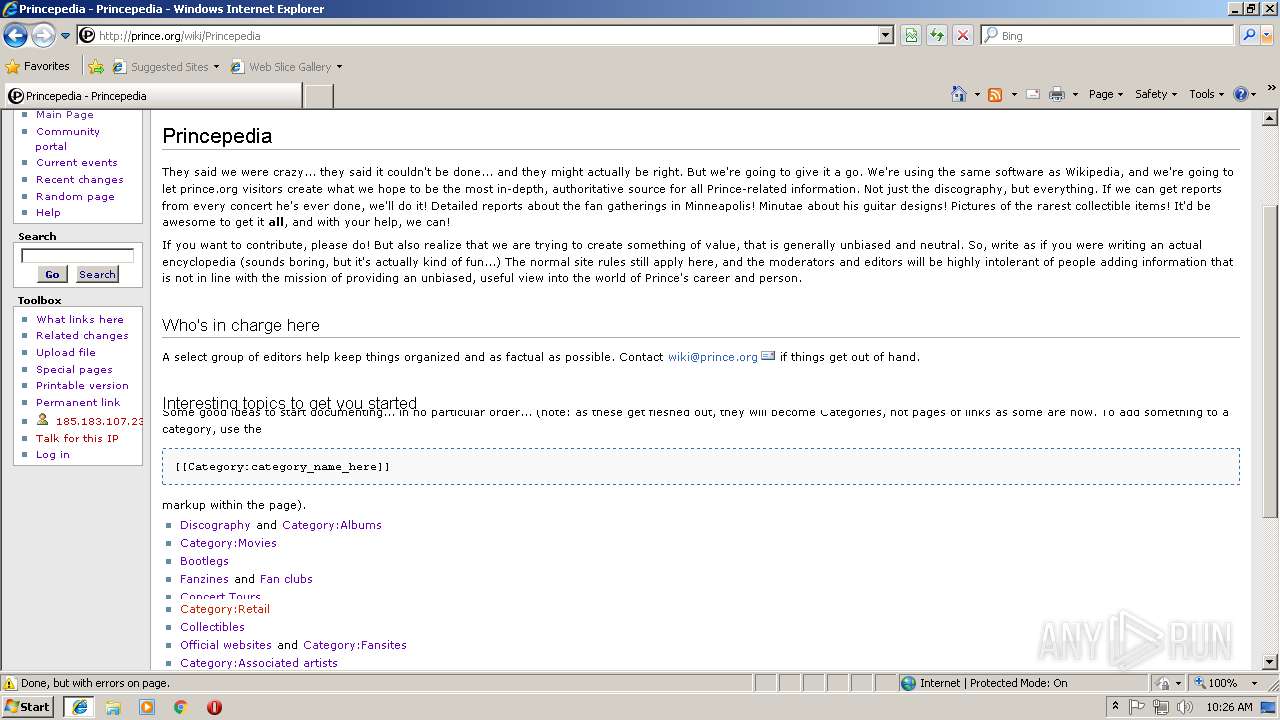Image resolution: width=1280 pixels, height=720 pixels.
Task: Click the browser Forward arrow button
Action: 43,36
